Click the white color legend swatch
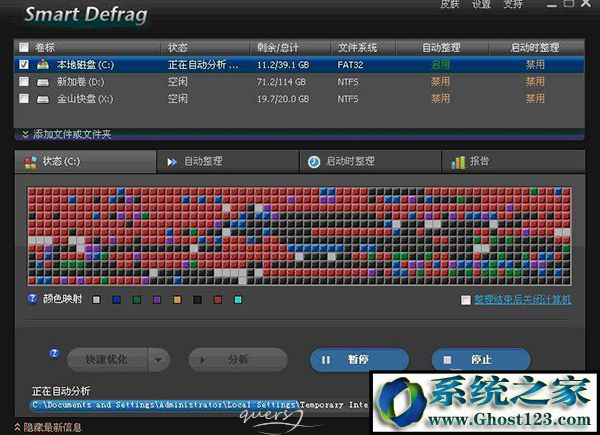The width and height of the screenshot is (600, 435). pyautogui.click(x=96, y=300)
